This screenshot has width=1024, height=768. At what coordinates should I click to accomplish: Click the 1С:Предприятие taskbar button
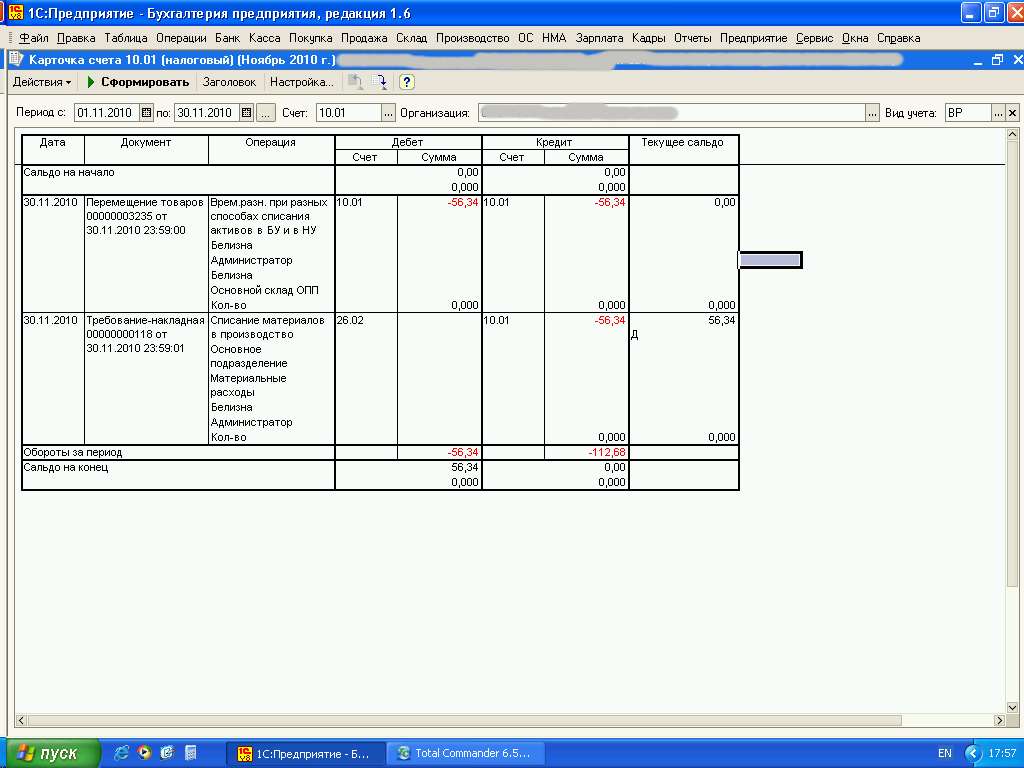(305, 754)
